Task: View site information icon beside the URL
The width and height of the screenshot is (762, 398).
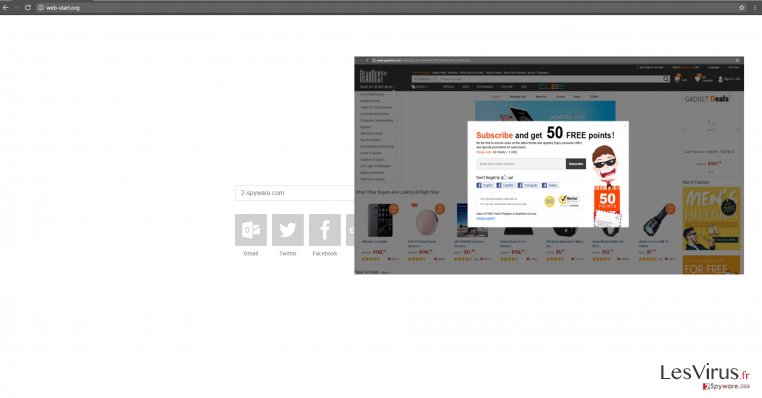Action: (41, 8)
